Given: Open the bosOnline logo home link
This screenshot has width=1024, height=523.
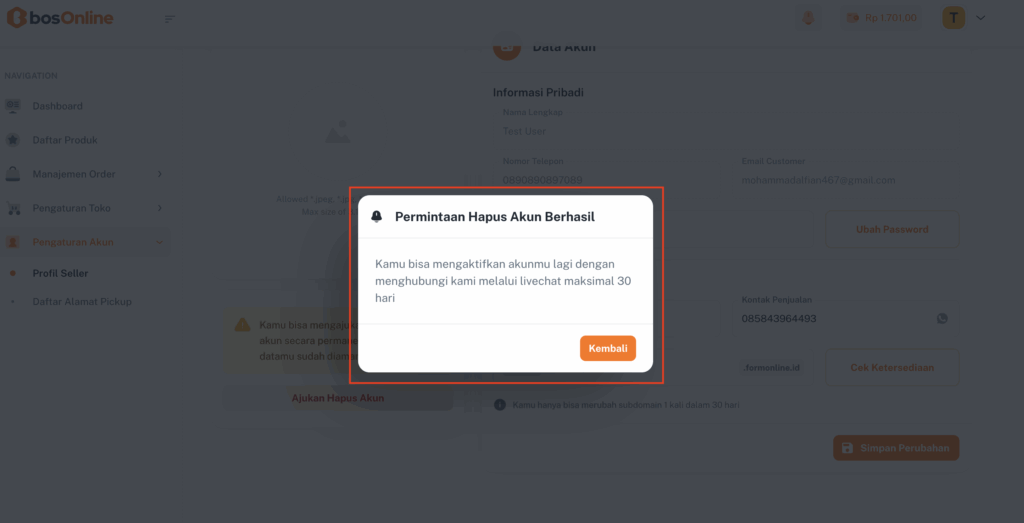Looking at the screenshot, I should [60, 18].
